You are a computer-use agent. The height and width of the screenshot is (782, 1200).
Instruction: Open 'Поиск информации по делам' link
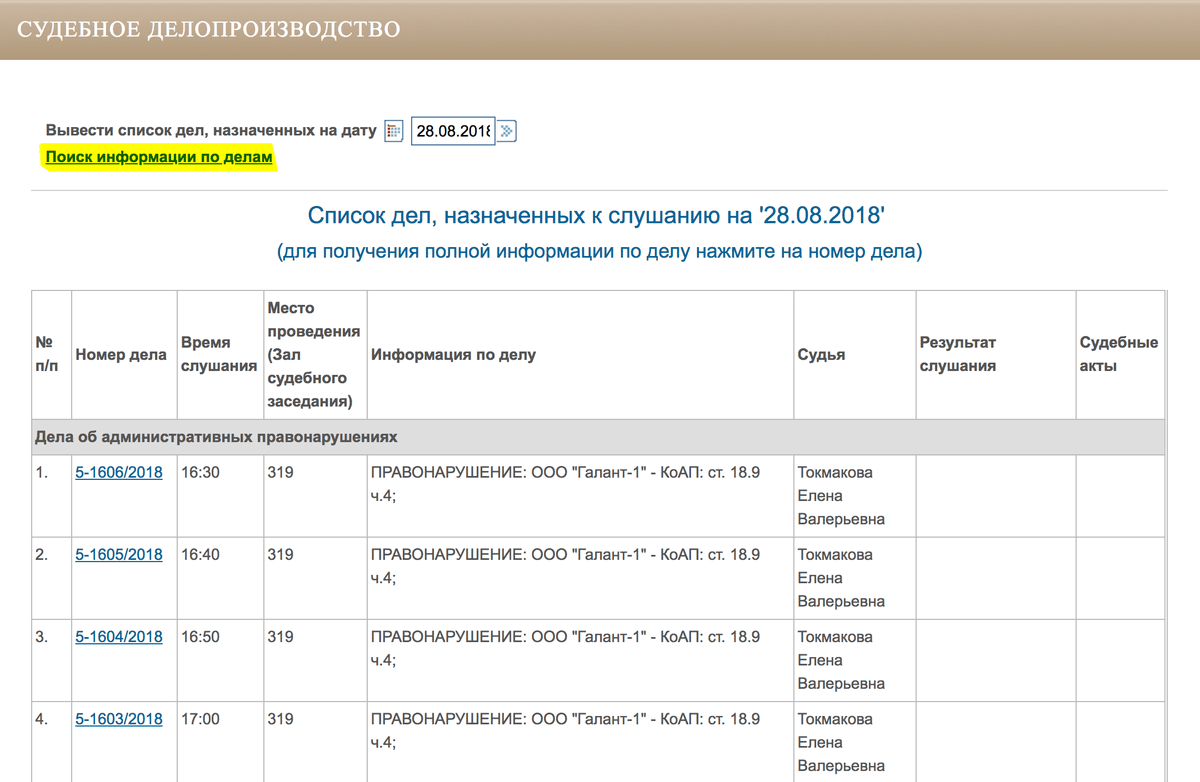[x=159, y=157]
